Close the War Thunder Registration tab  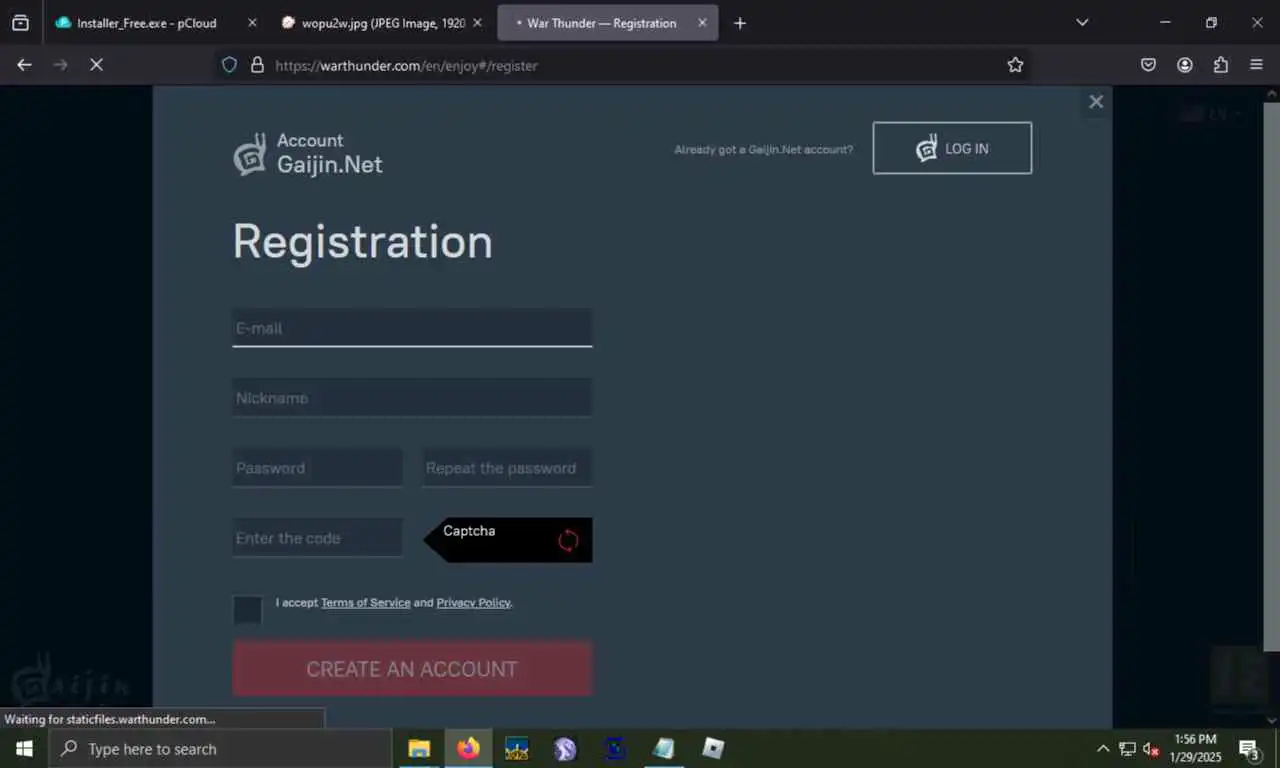pos(702,23)
